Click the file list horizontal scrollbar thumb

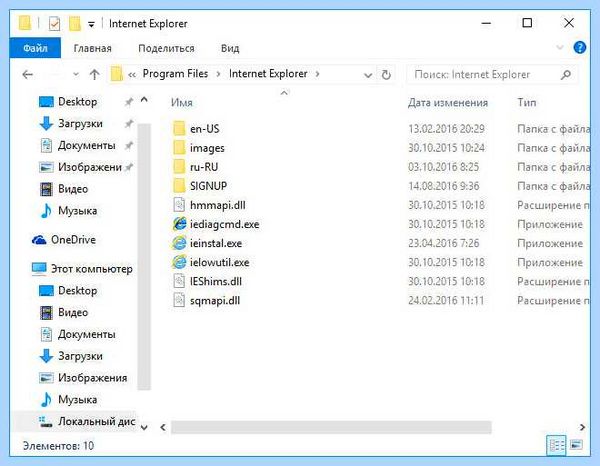331,427
